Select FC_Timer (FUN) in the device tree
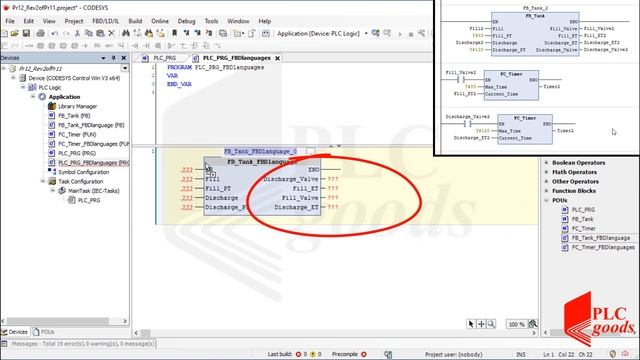 pyautogui.click(x=77, y=134)
